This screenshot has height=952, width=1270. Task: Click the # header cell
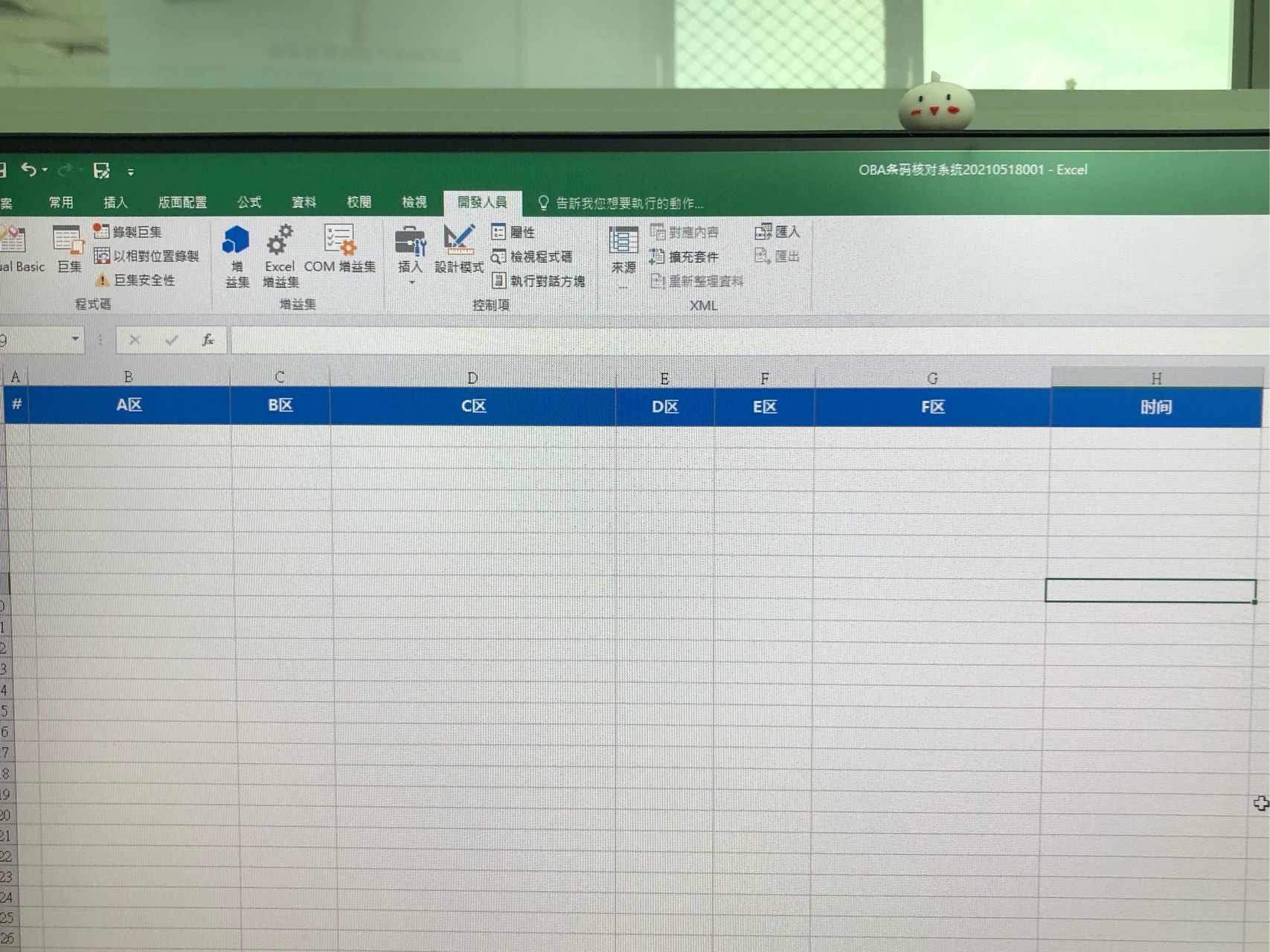click(16, 405)
